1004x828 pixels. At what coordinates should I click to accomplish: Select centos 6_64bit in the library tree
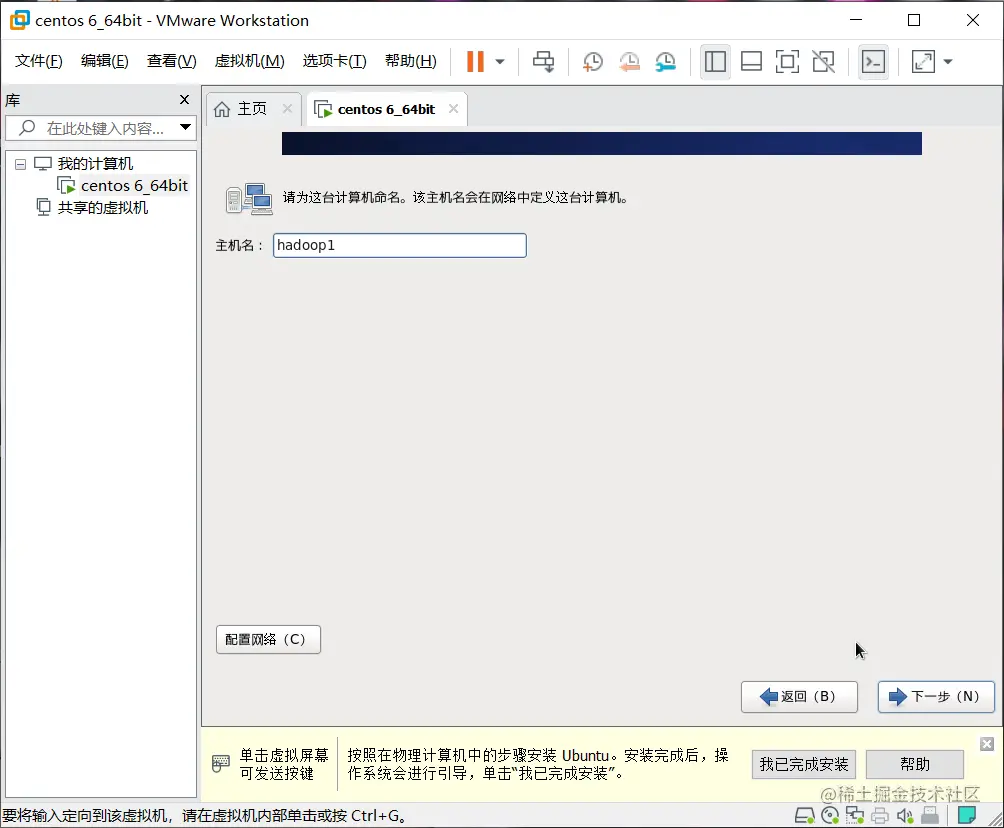click(134, 186)
